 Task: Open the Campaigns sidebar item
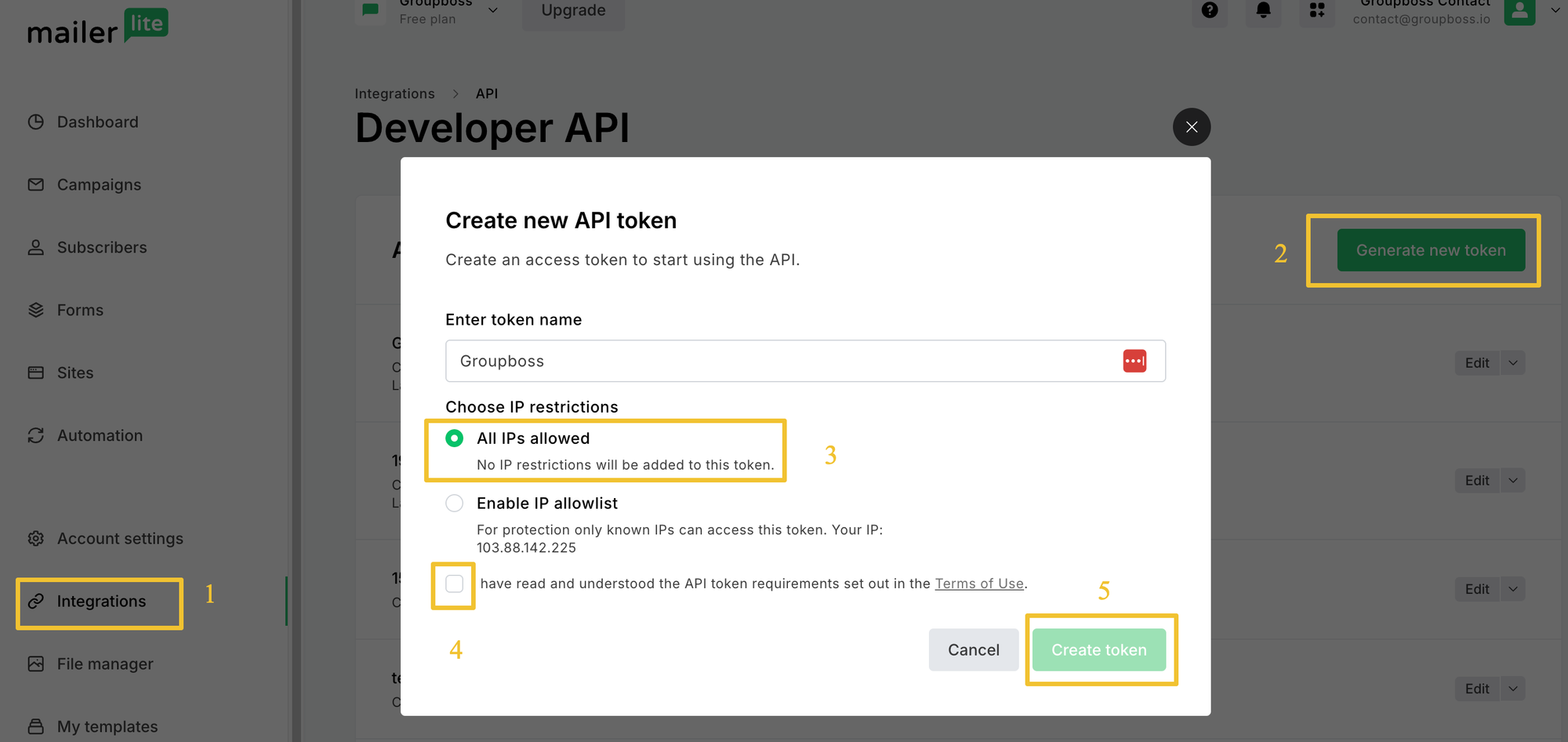(85, 185)
